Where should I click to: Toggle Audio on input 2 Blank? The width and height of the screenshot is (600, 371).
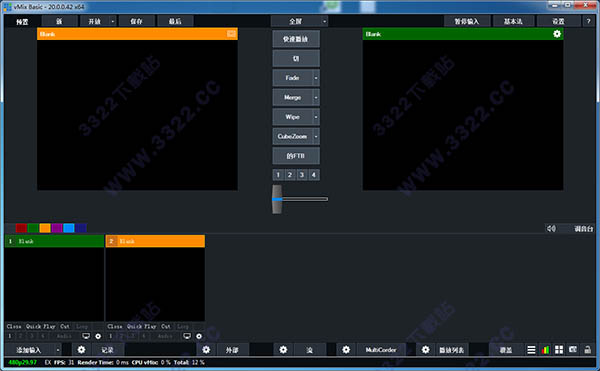click(x=165, y=336)
